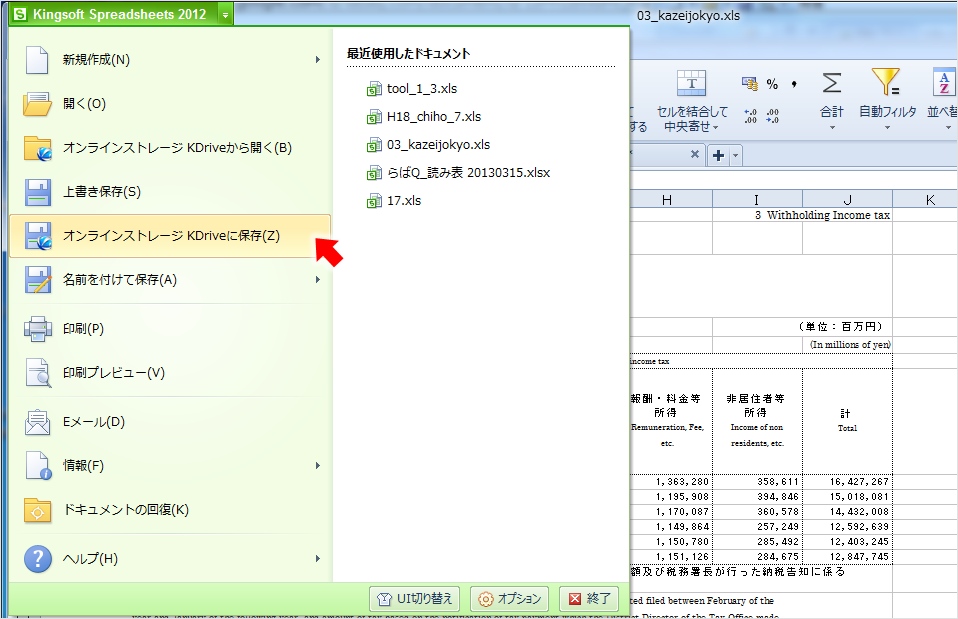Click cell containing 284,675
The height and width of the screenshot is (619, 958).
(757, 557)
